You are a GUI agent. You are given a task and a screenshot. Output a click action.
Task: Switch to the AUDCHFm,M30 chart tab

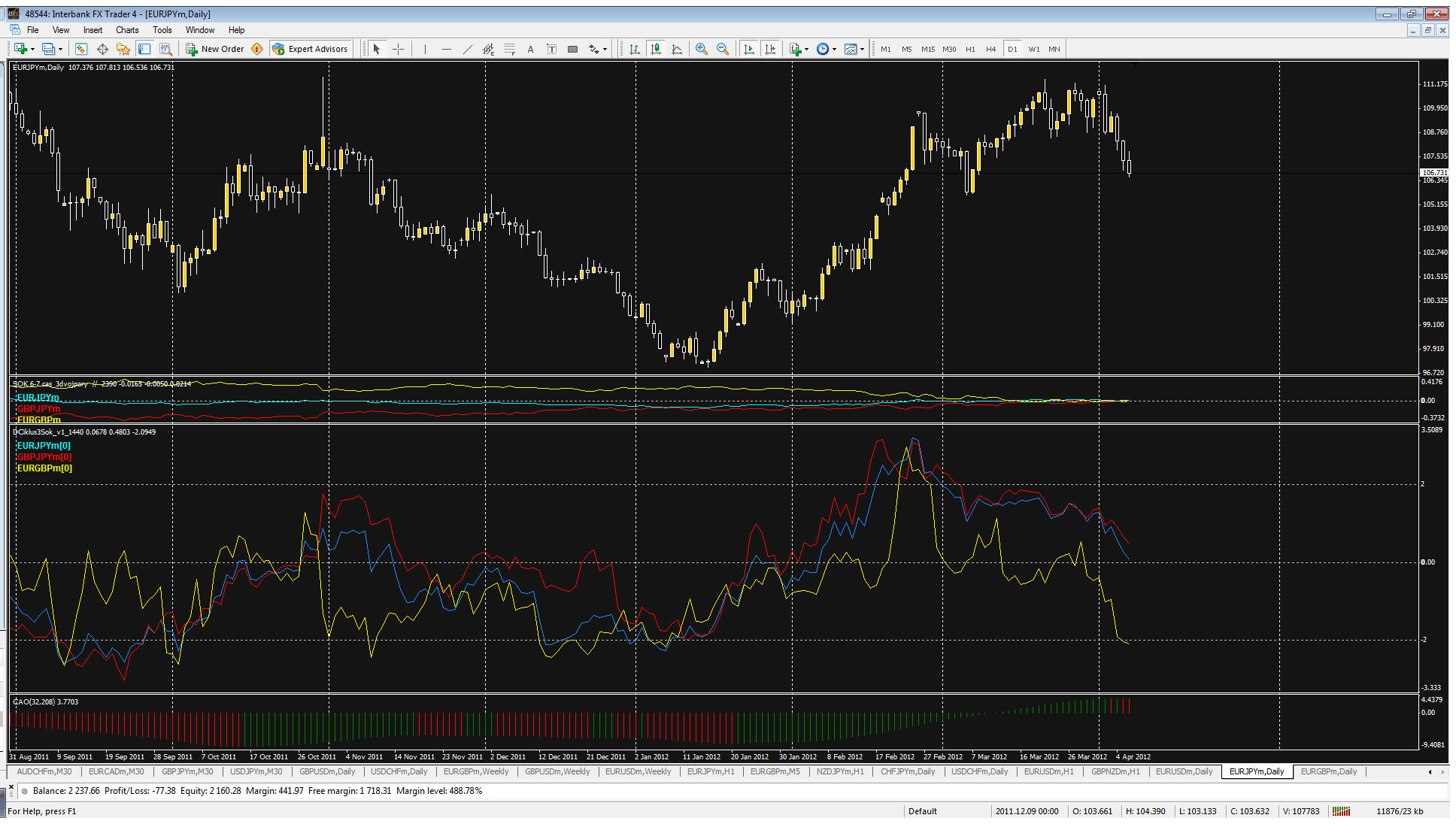(x=44, y=771)
